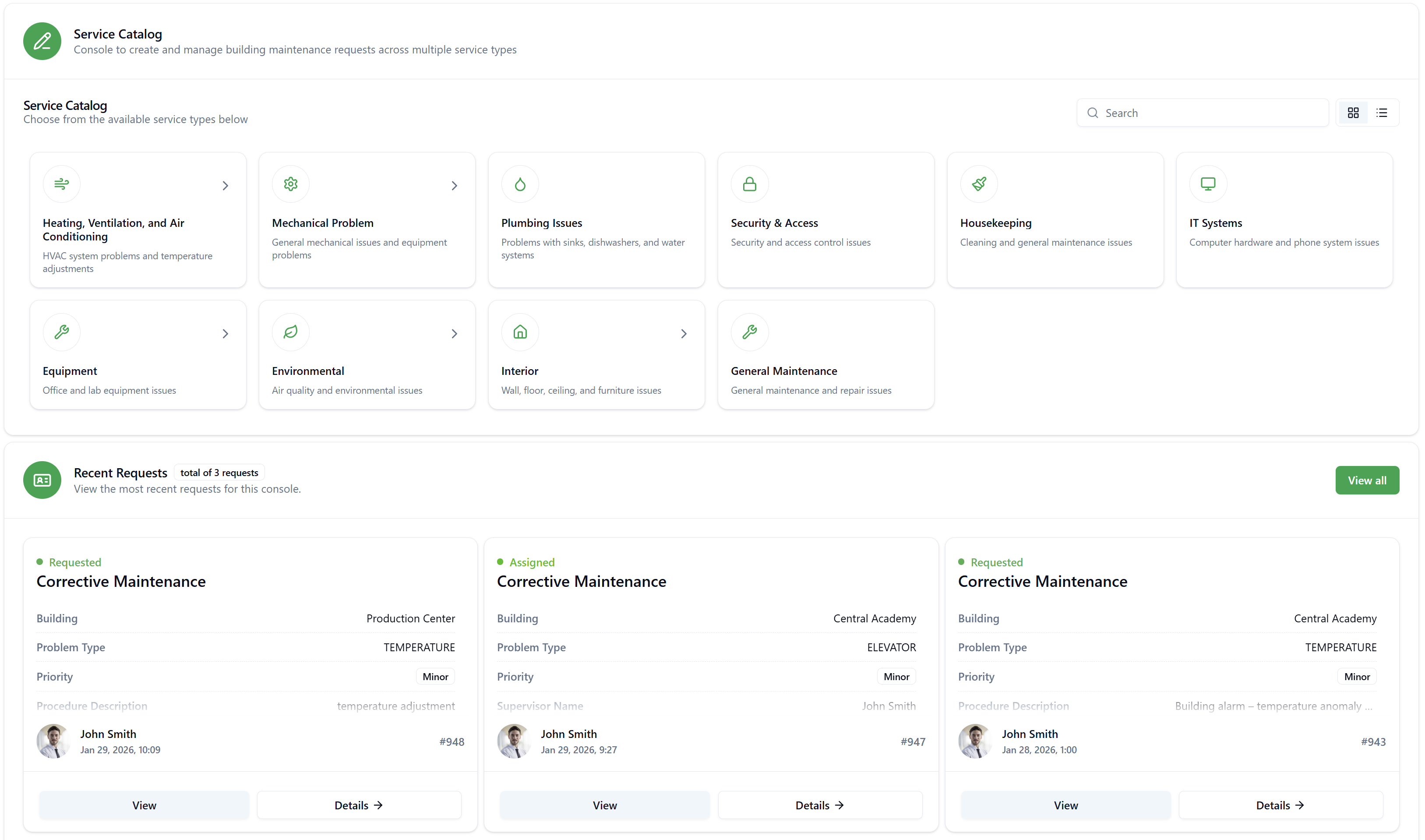Click into the Search input field
This screenshot has height=840, width=1425.
(1203, 113)
